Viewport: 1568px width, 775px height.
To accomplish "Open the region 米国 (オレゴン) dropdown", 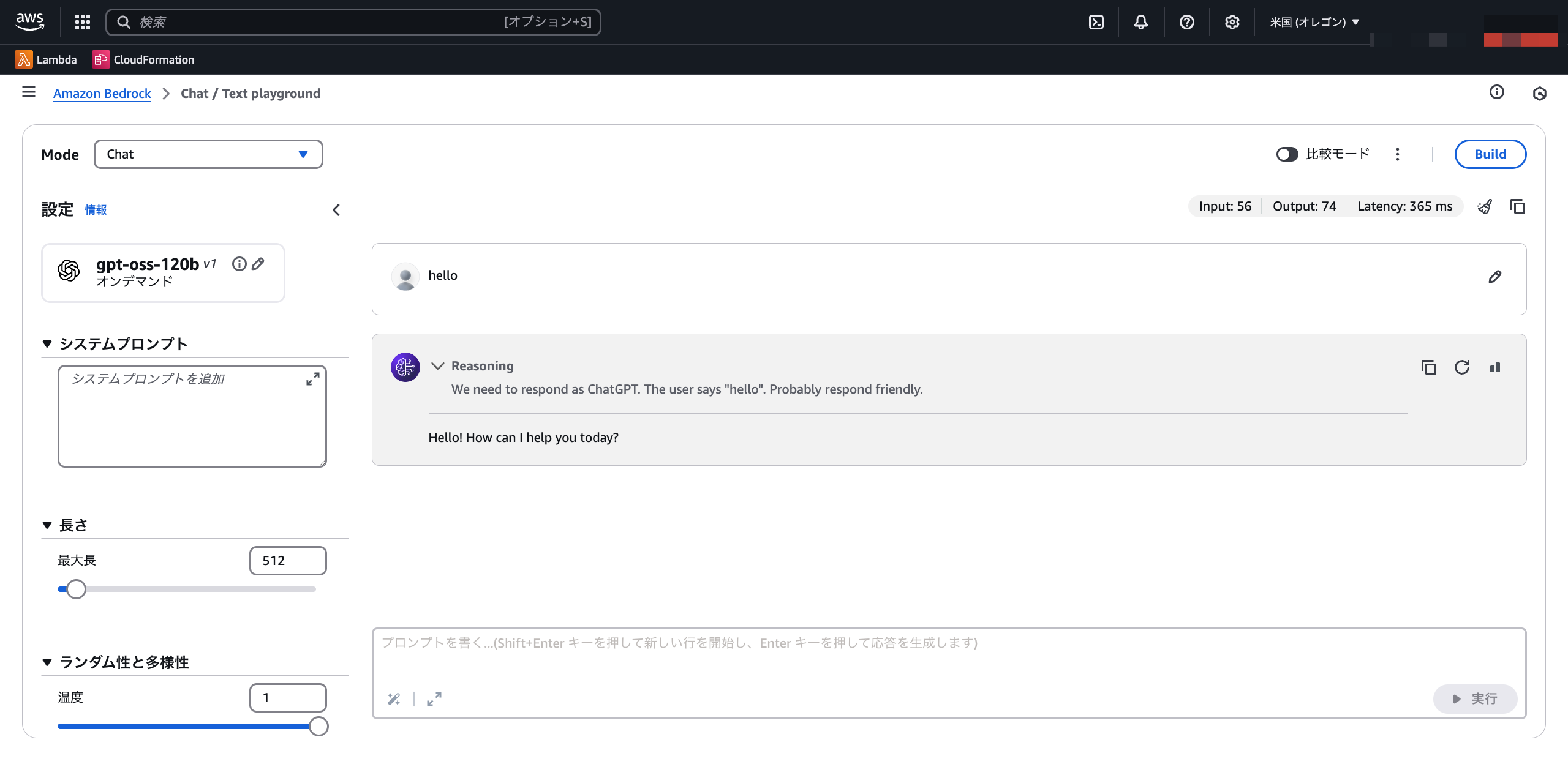I will (1314, 22).
